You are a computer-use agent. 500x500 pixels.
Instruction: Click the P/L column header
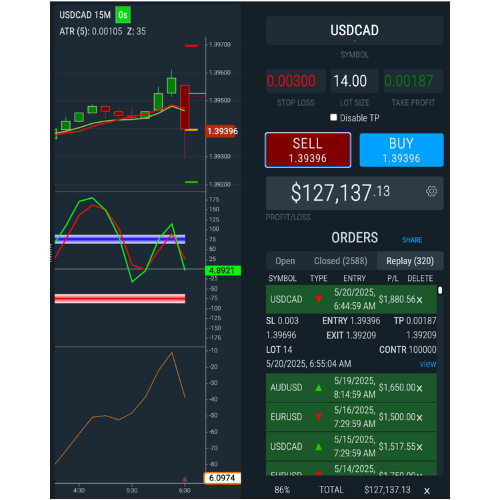[x=393, y=278]
